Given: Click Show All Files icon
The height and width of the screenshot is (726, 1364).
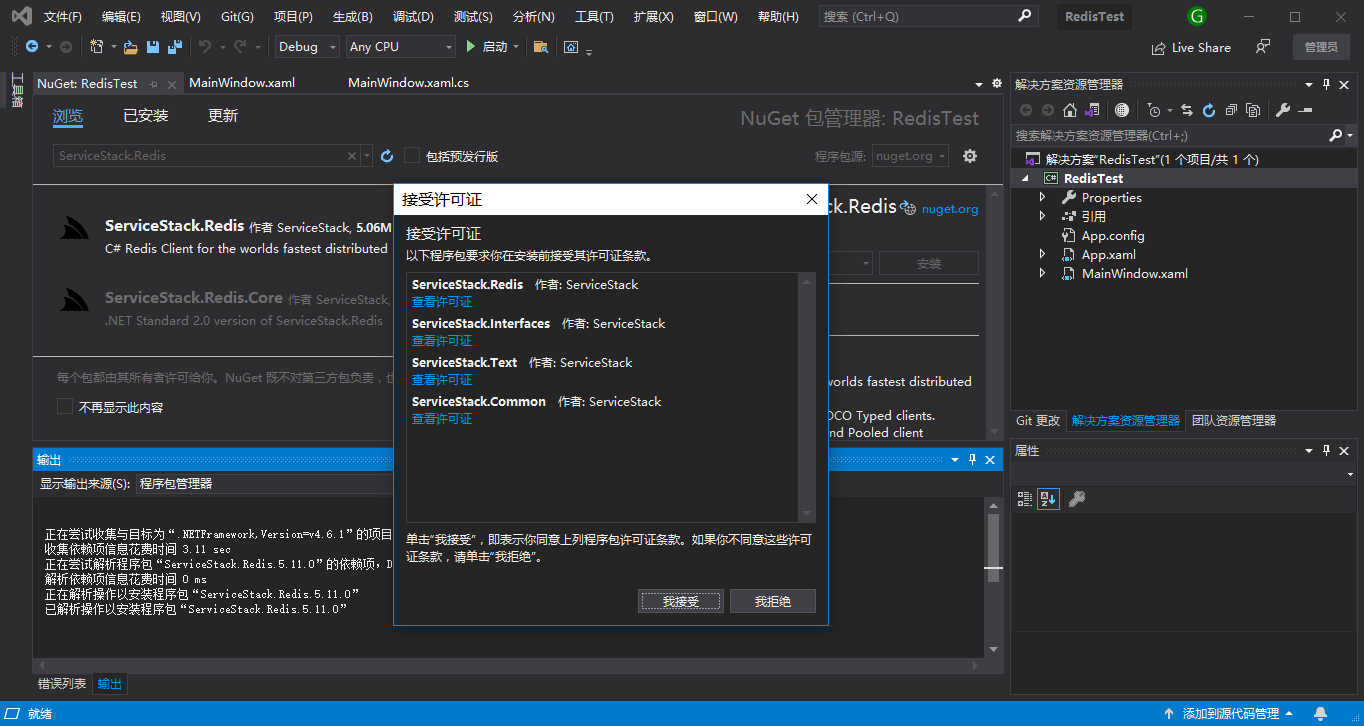Looking at the screenshot, I should point(1253,110).
